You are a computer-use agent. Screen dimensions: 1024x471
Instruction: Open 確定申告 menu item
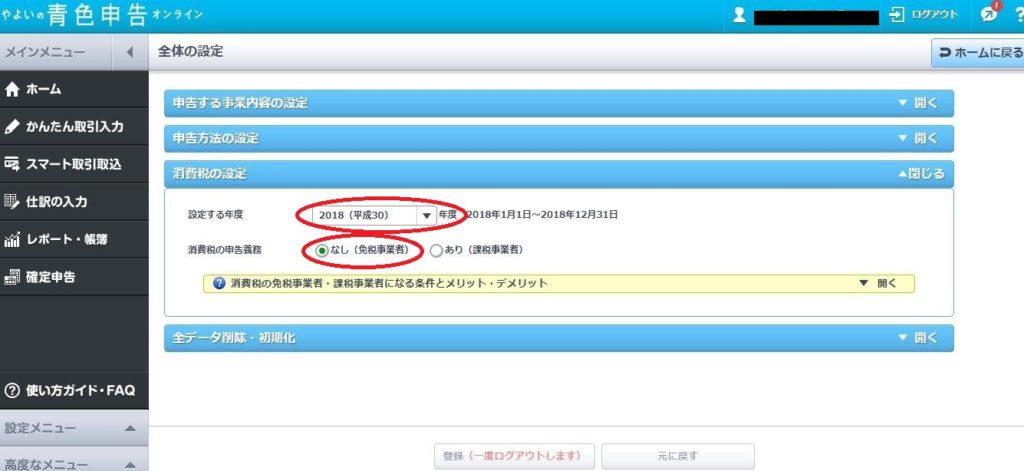pos(74,277)
